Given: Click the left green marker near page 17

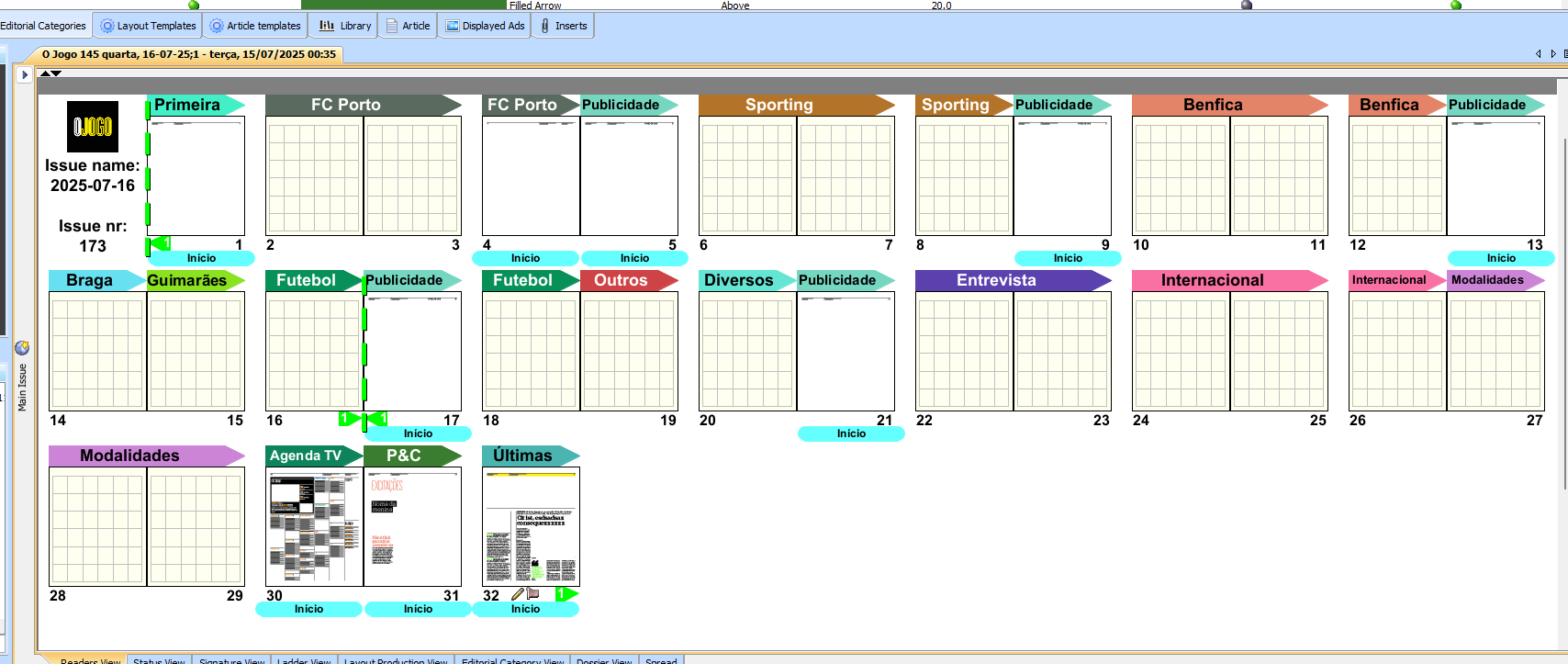Looking at the screenshot, I should pyautogui.click(x=349, y=419).
